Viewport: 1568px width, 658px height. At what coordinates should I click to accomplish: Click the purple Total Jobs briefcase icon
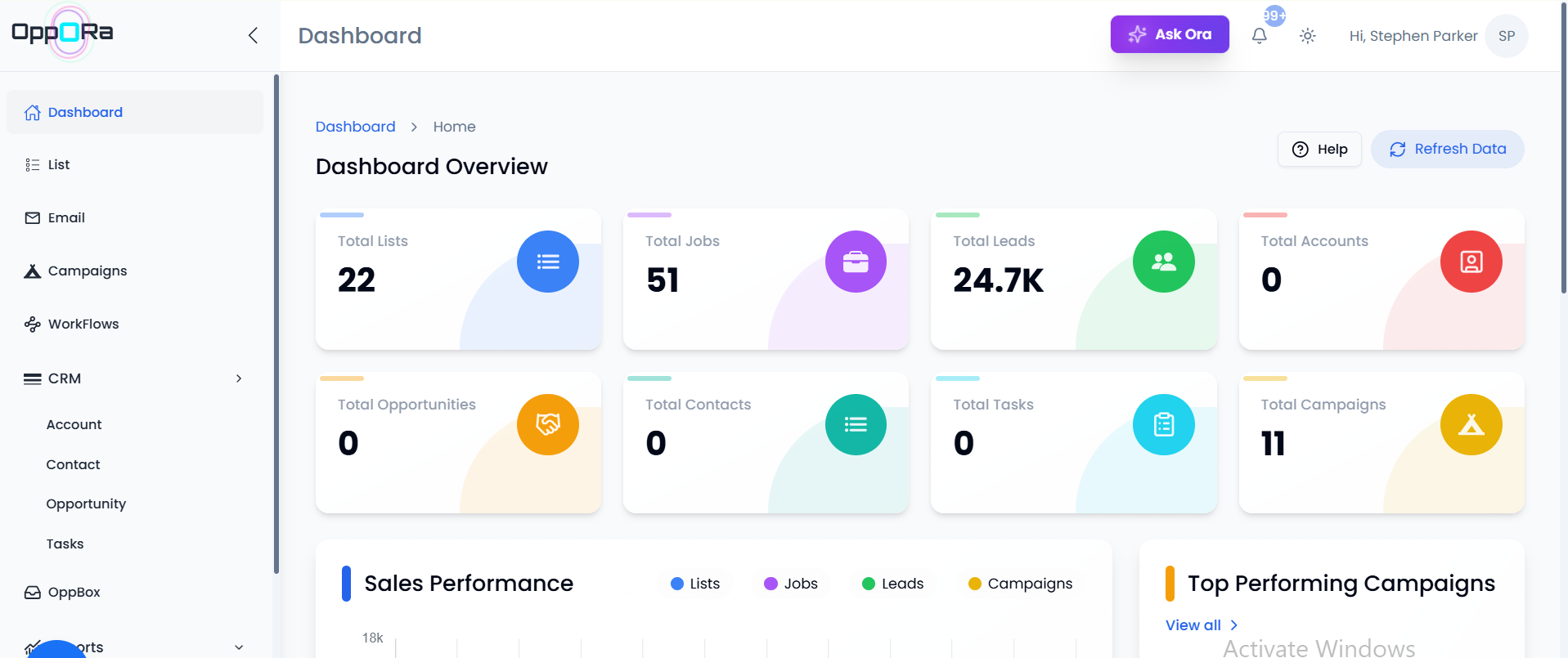pos(856,262)
